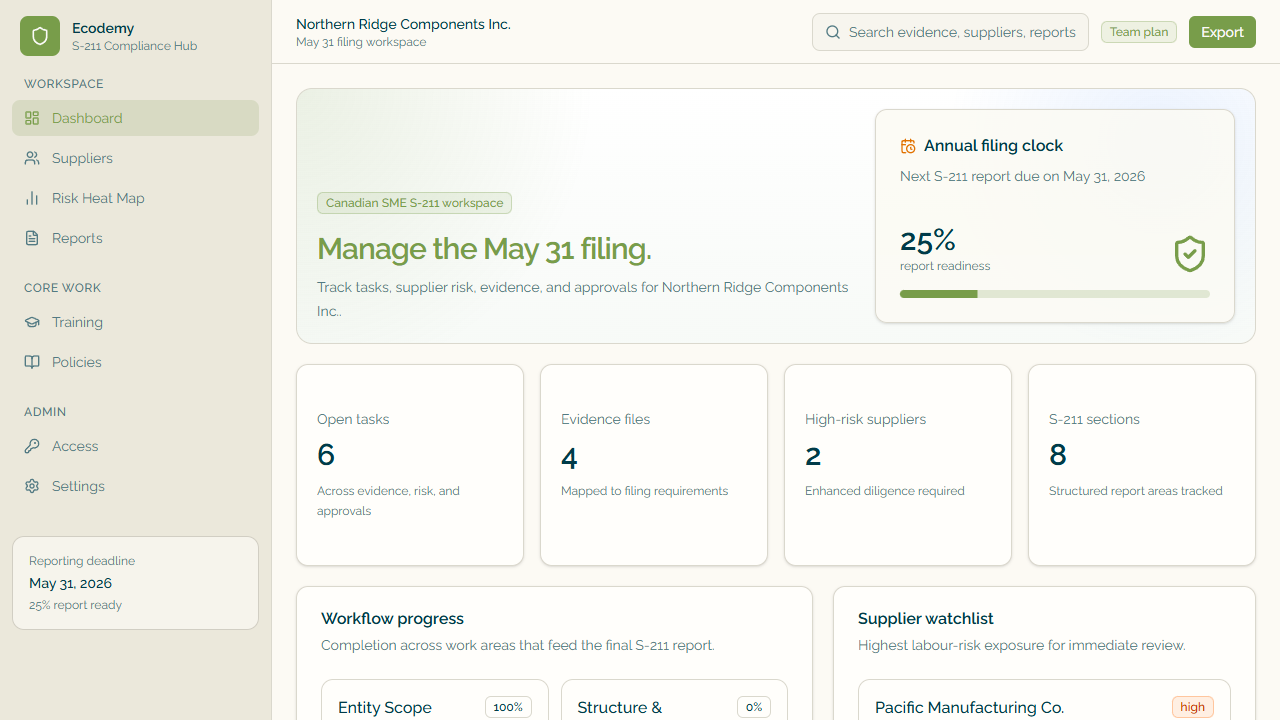Open the High-risk suppliers summary card
This screenshot has width=1280, height=720.
898,465
